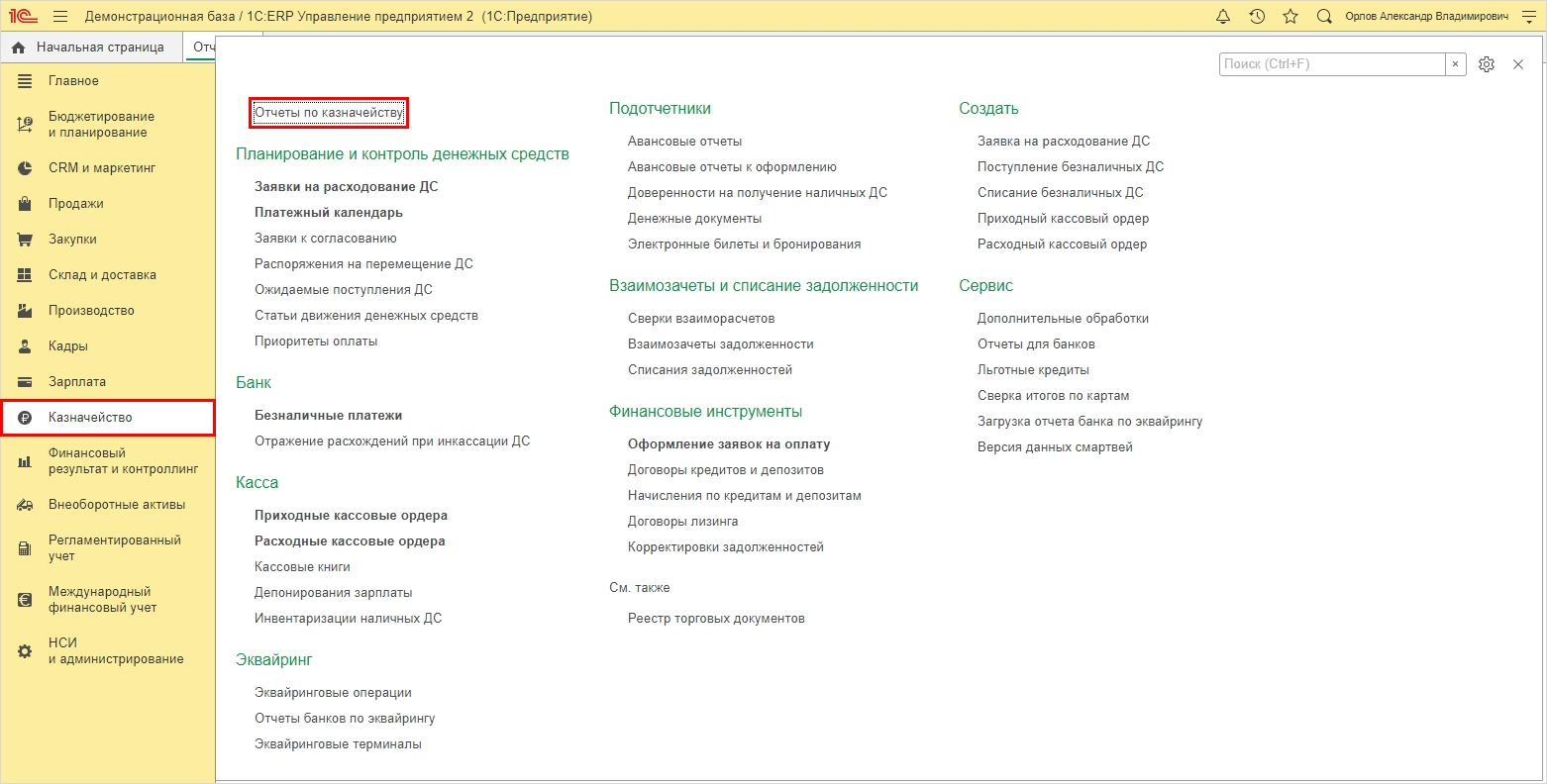Open notifications bell
1547x784 pixels.
(x=1223, y=16)
